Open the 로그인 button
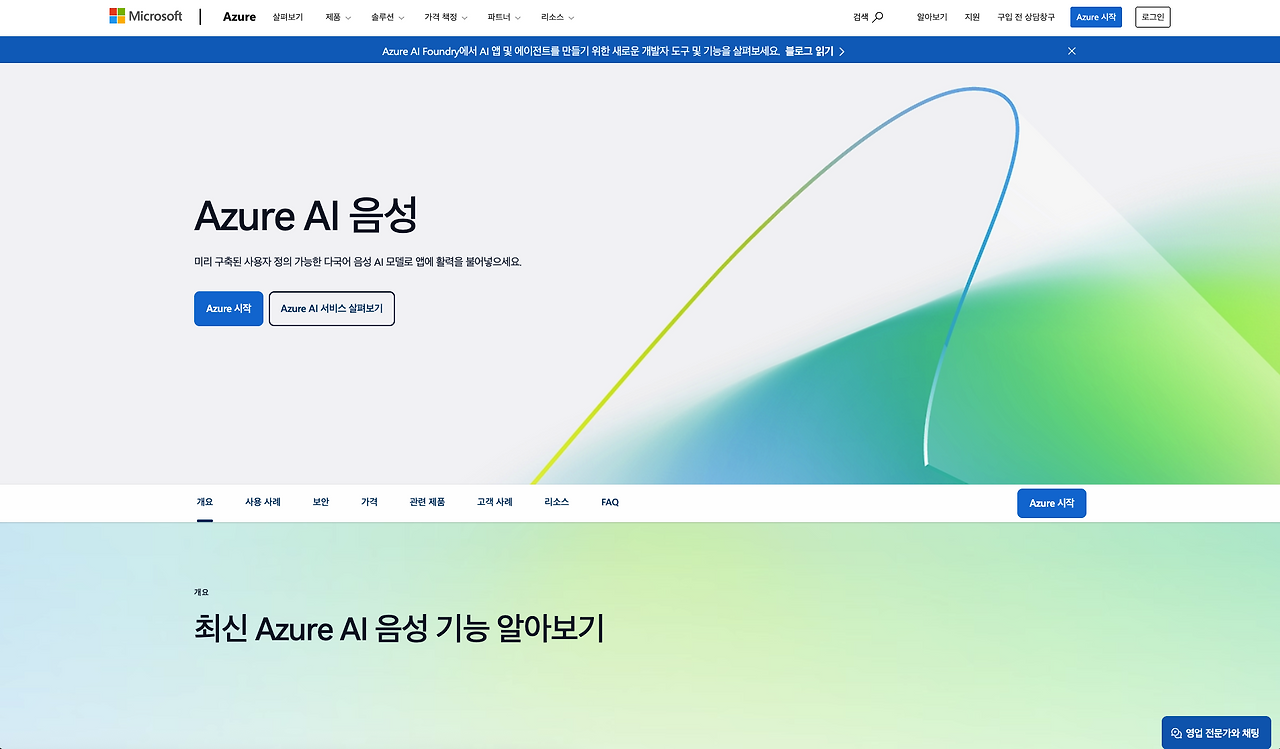The image size is (1280, 749). coord(1152,16)
